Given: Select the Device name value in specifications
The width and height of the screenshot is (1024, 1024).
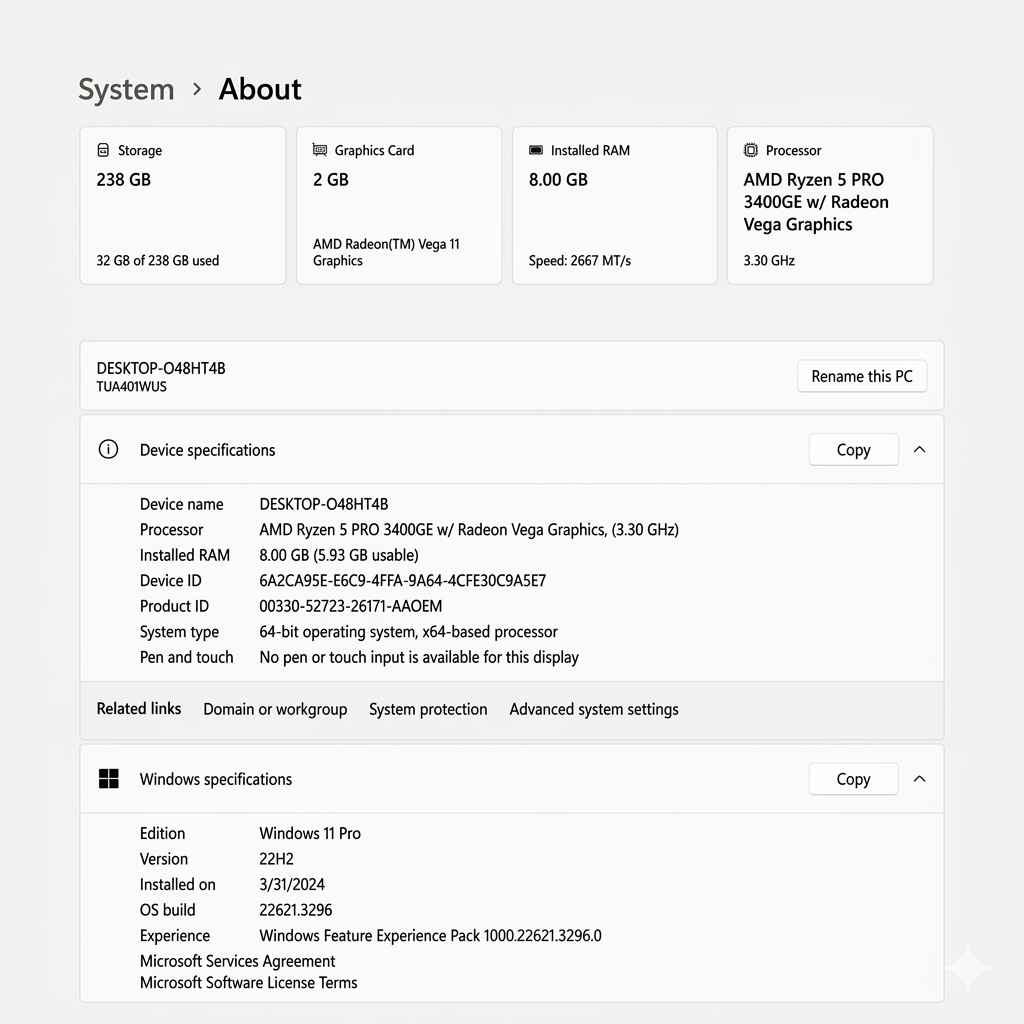Looking at the screenshot, I should click(323, 504).
